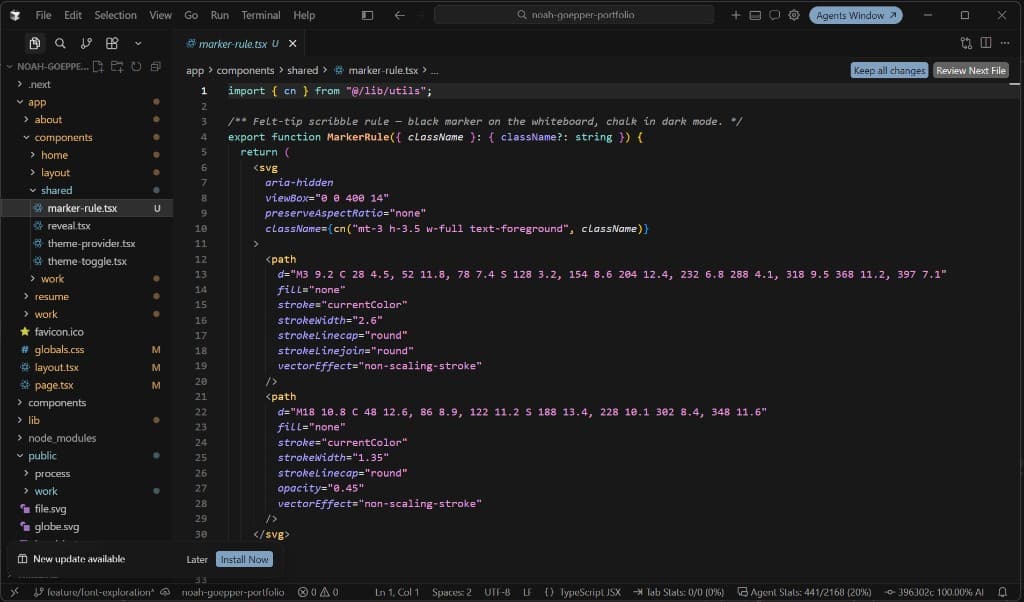Open the Explorer view icon

point(35,43)
